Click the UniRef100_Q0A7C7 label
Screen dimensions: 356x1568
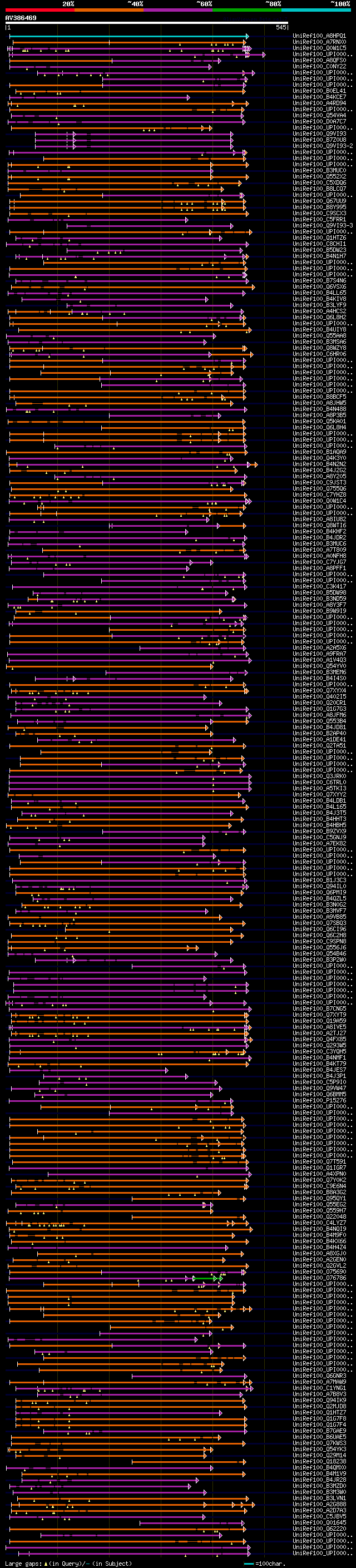pos(319,121)
